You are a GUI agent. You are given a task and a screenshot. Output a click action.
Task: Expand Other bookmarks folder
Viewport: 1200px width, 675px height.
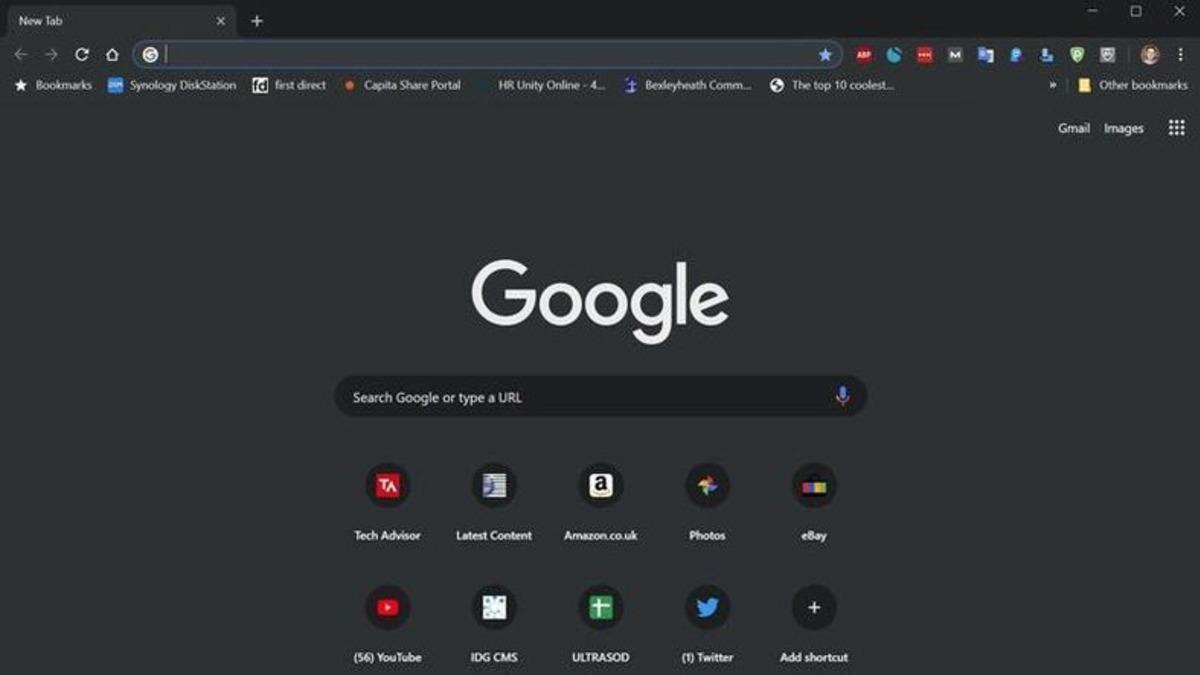coord(1131,85)
